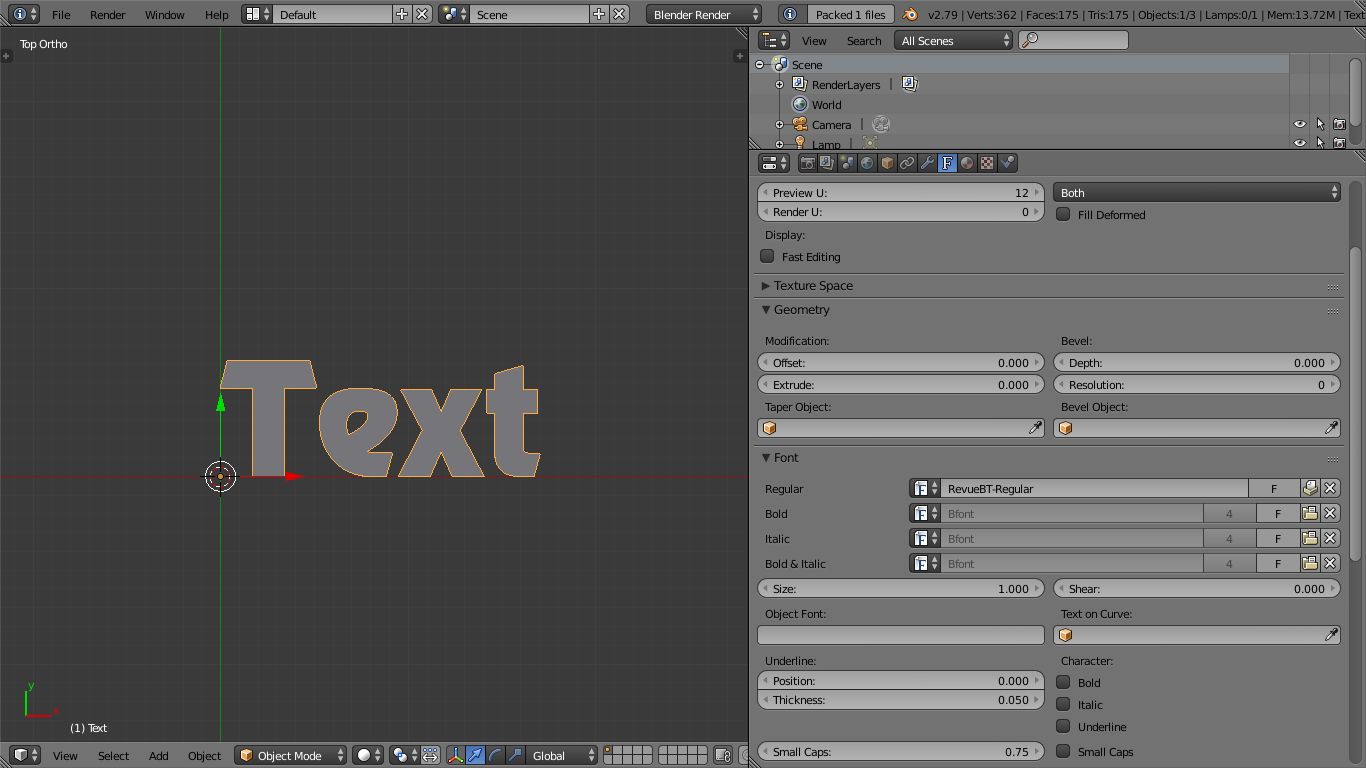
Task: Open the Material properties tab (sphere icon)
Action: pos(968,163)
